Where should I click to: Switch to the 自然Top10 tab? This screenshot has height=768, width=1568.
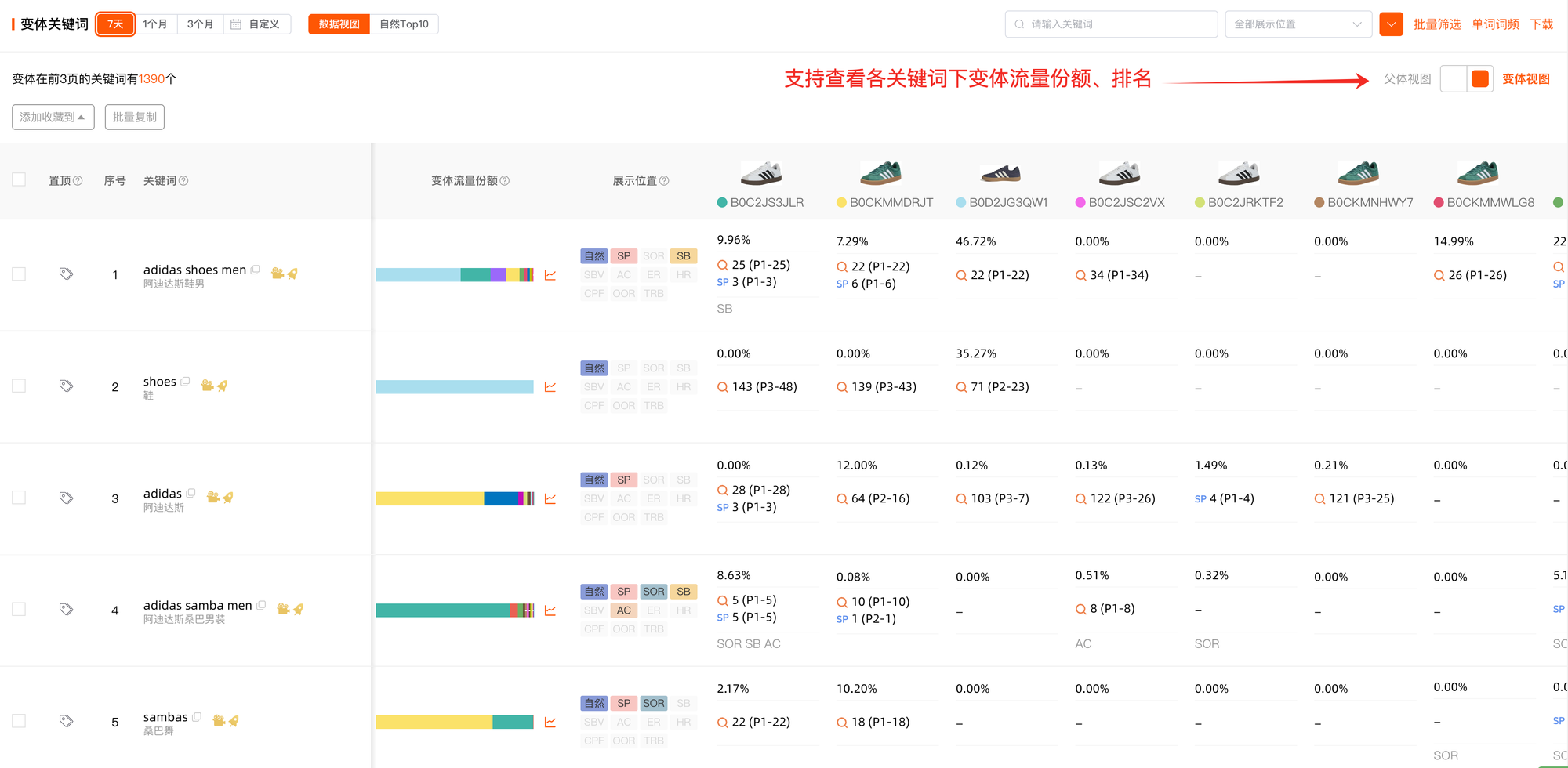(x=404, y=24)
